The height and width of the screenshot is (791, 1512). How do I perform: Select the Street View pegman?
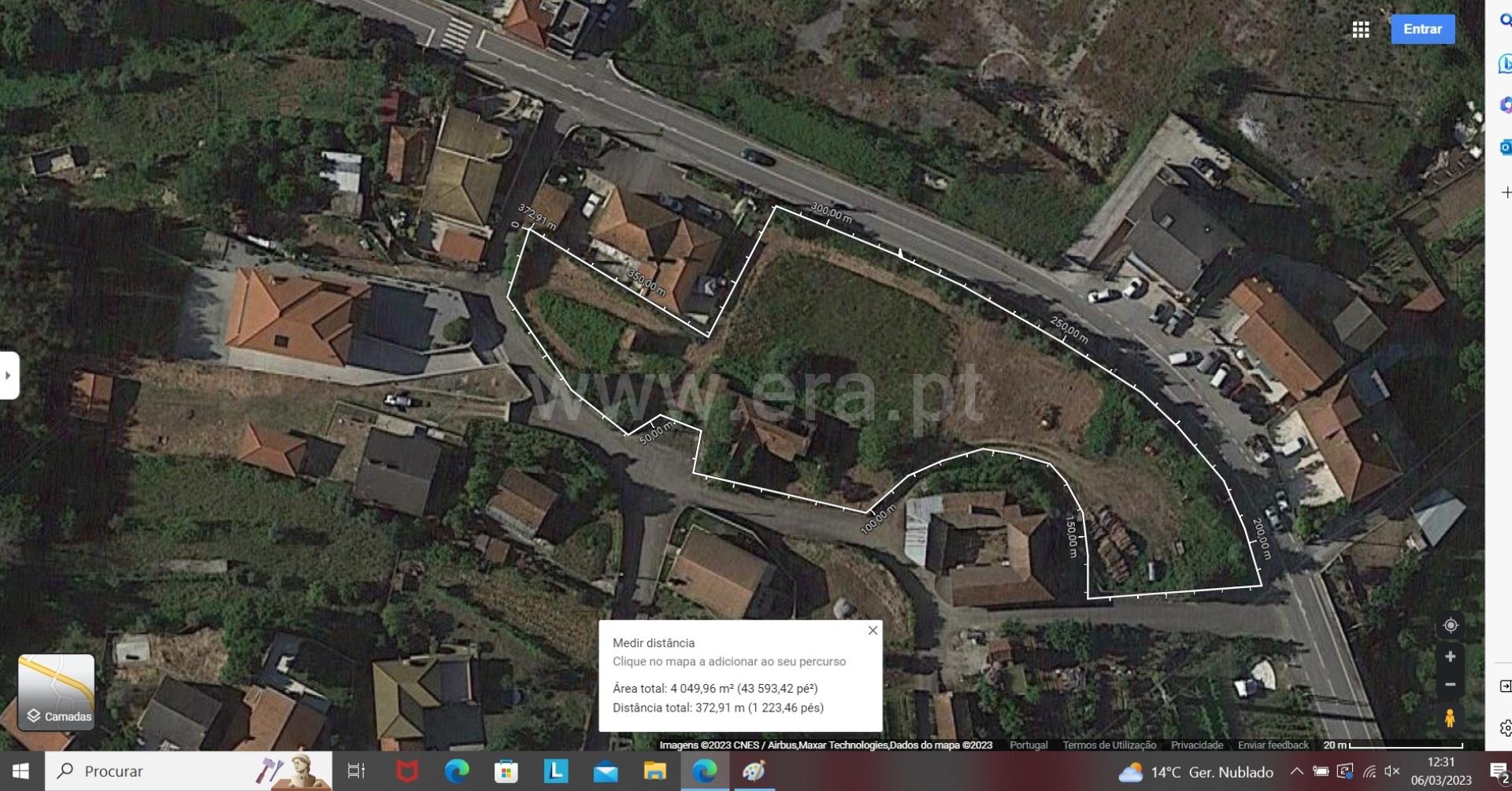(1450, 718)
